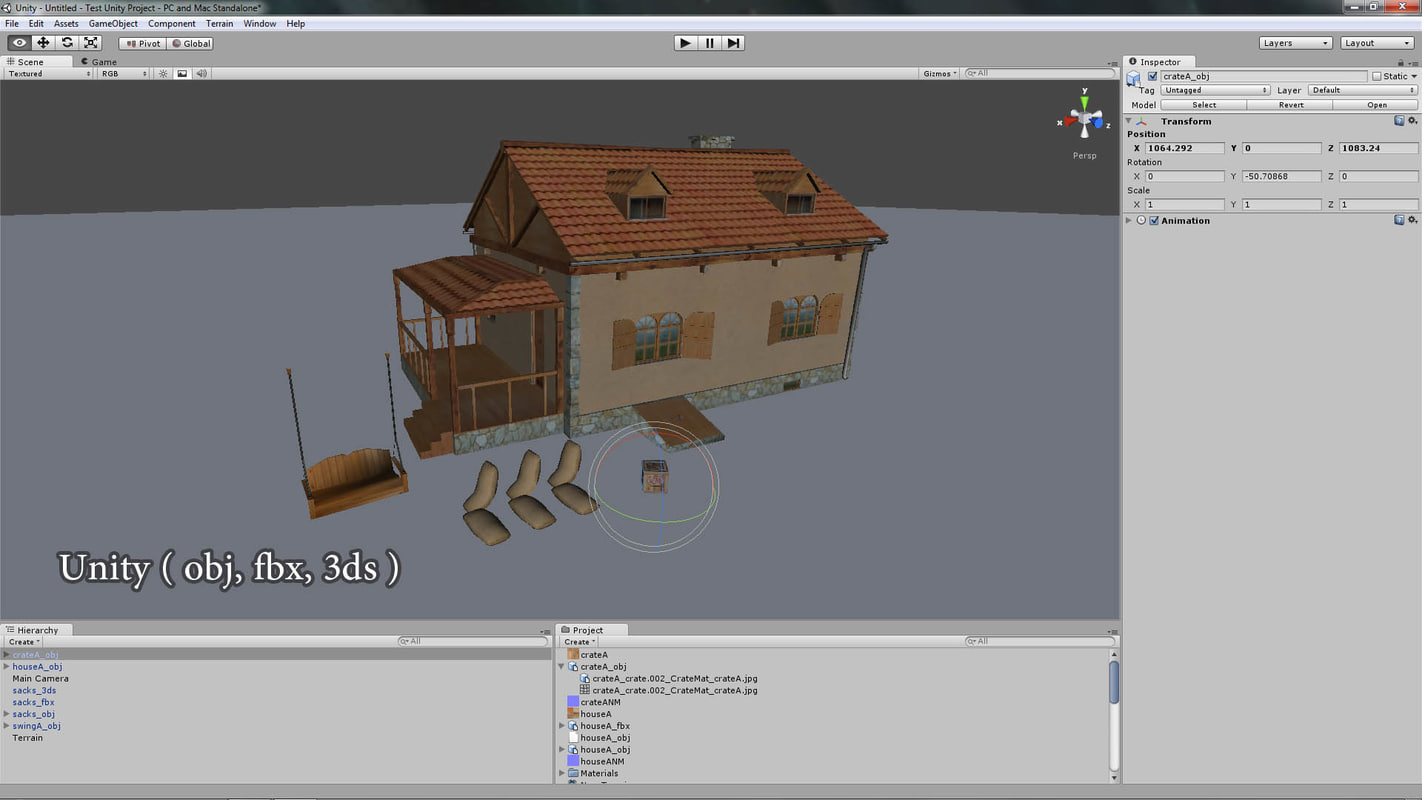Select the Move tool in toolbar
Viewport: 1422px width, 800px height.
click(x=43, y=43)
